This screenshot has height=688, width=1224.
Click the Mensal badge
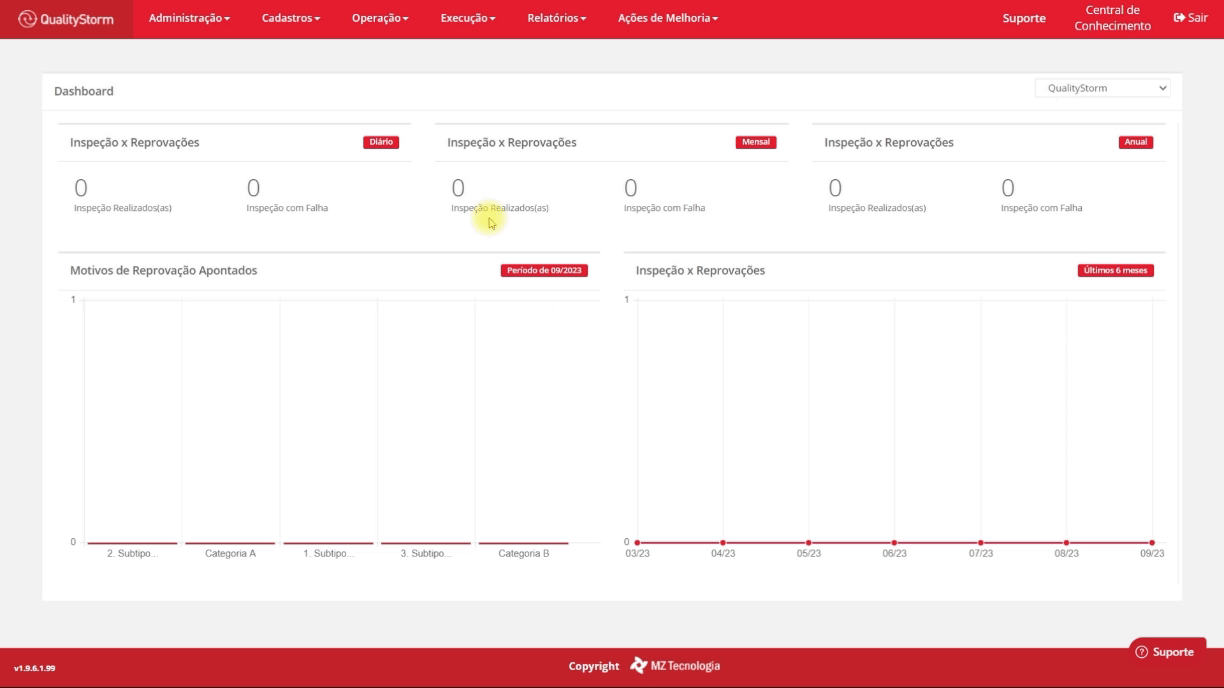[x=756, y=142]
